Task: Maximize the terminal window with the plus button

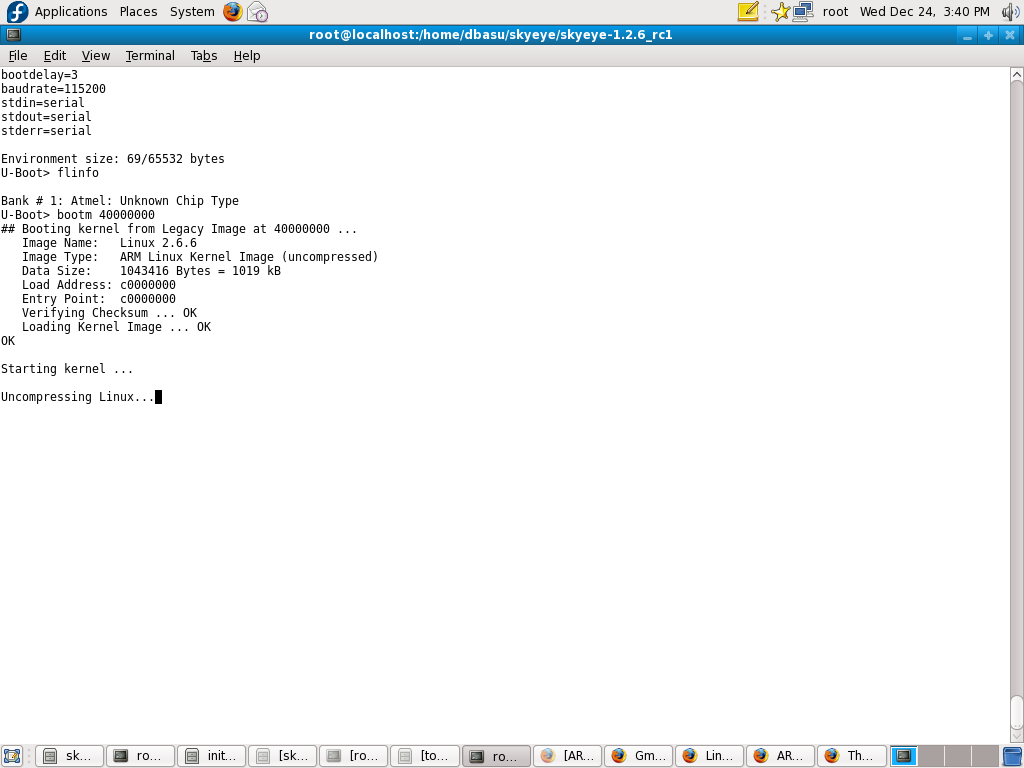Action: point(988,35)
